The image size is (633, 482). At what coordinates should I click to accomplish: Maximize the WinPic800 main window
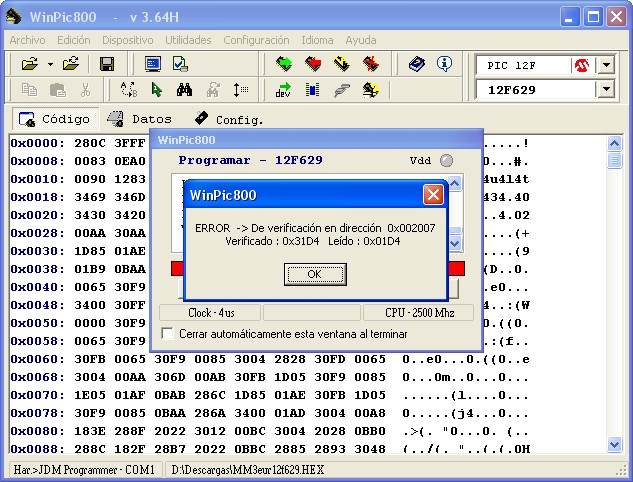pyautogui.click(x=593, y=17)
